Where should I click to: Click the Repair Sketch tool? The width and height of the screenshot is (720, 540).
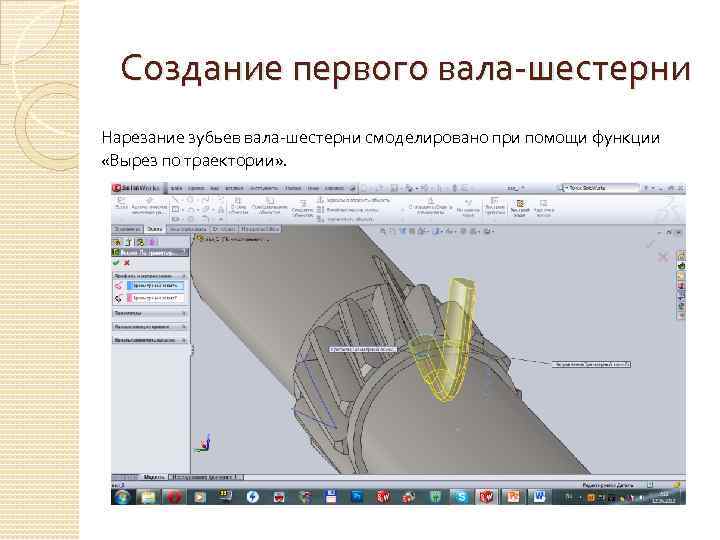(x=468, y=208)
